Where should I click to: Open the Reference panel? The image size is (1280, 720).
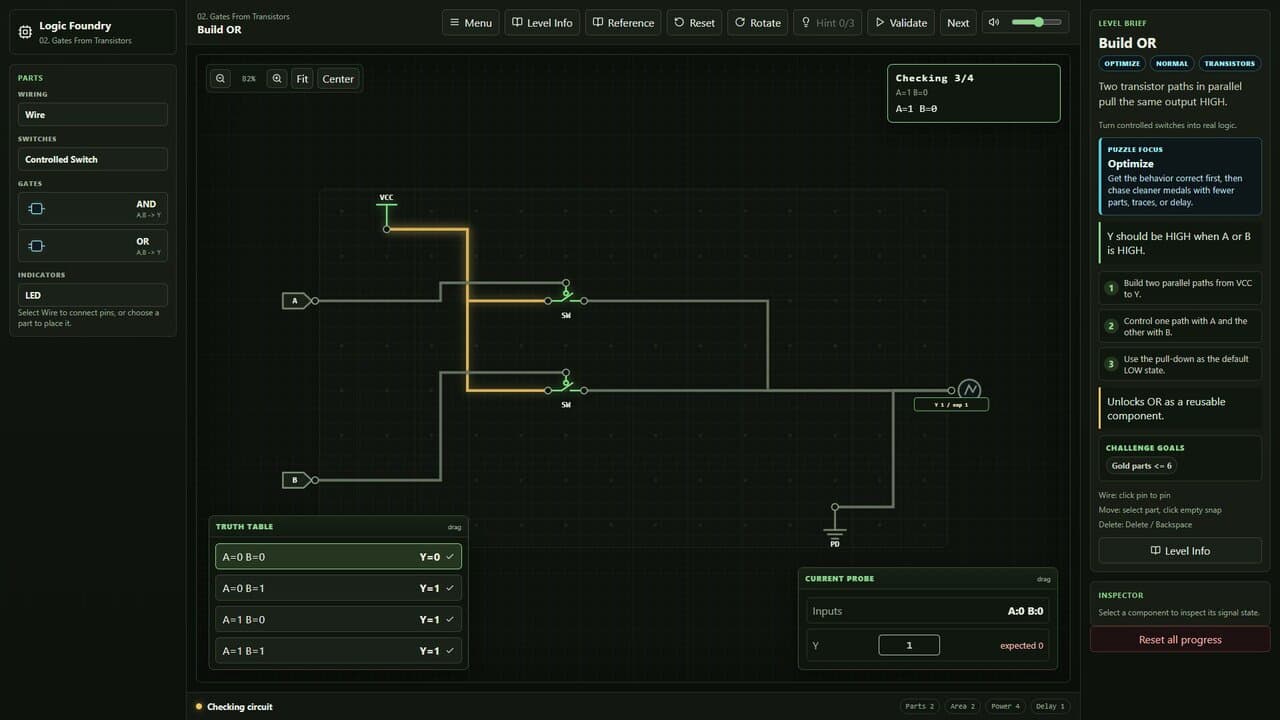622,23
